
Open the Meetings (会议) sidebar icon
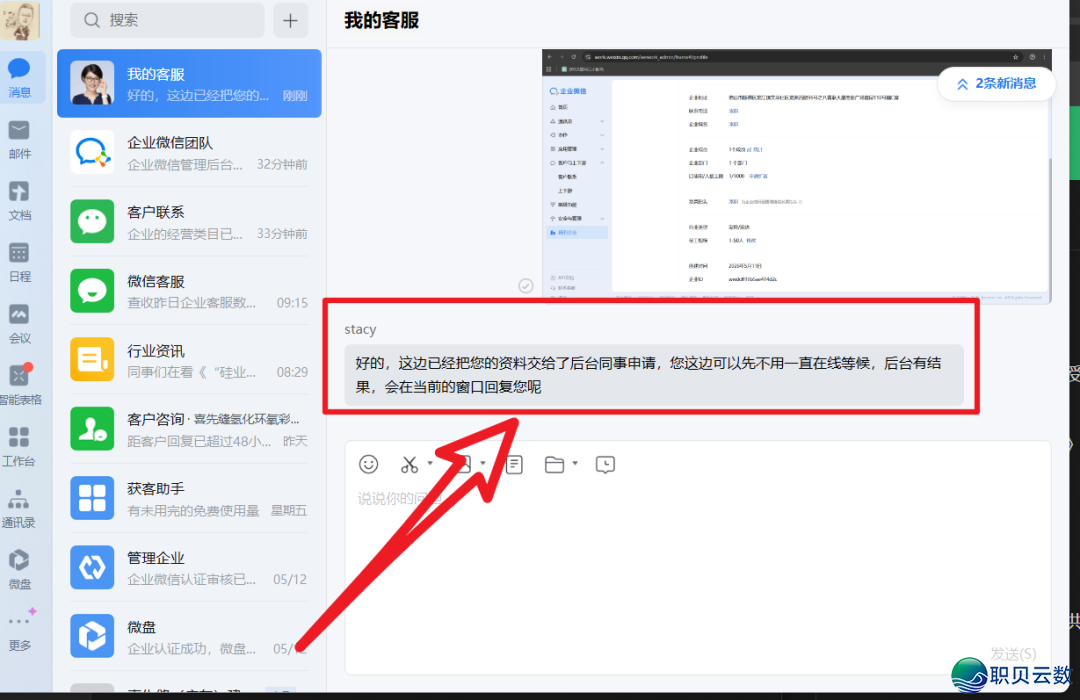pyautogui.click(x=20, y=323)
